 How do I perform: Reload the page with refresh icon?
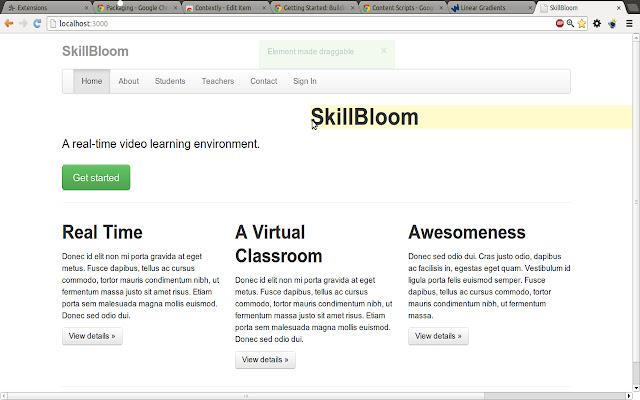[x=37, y=22]
